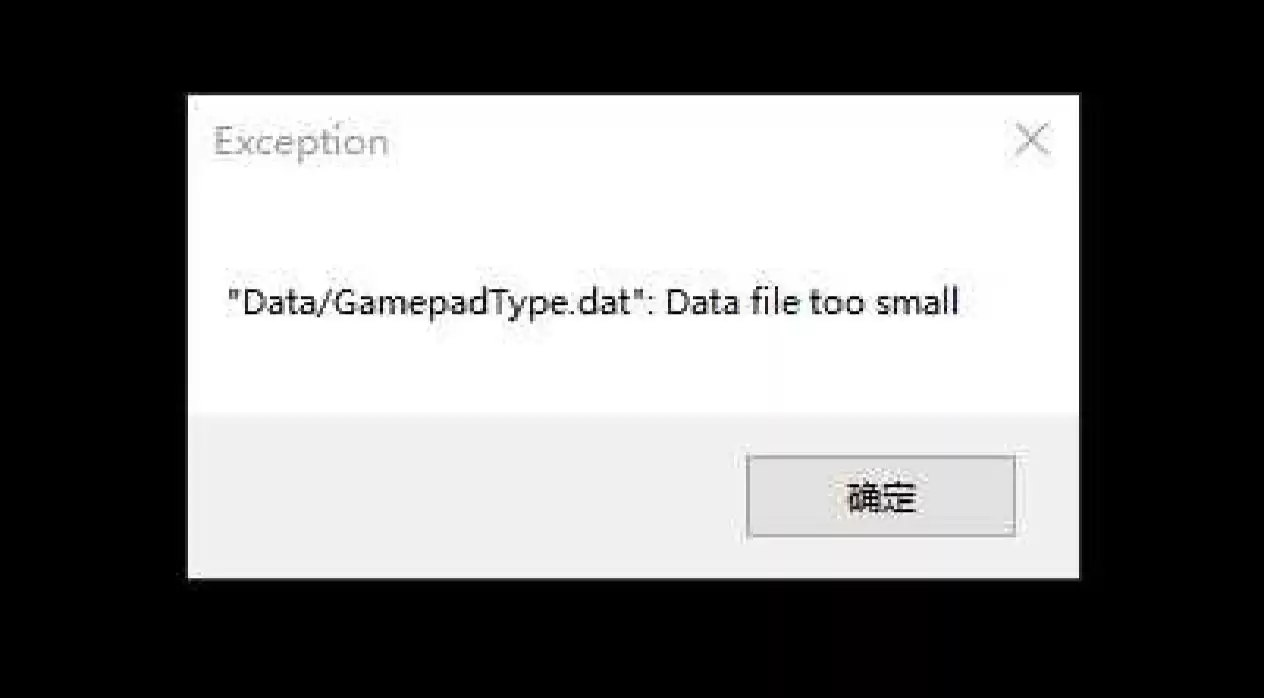The height and width of the screenshot is (698, 1264).
Task: Click the gray footer panel beside 确定
Action: 467,496
